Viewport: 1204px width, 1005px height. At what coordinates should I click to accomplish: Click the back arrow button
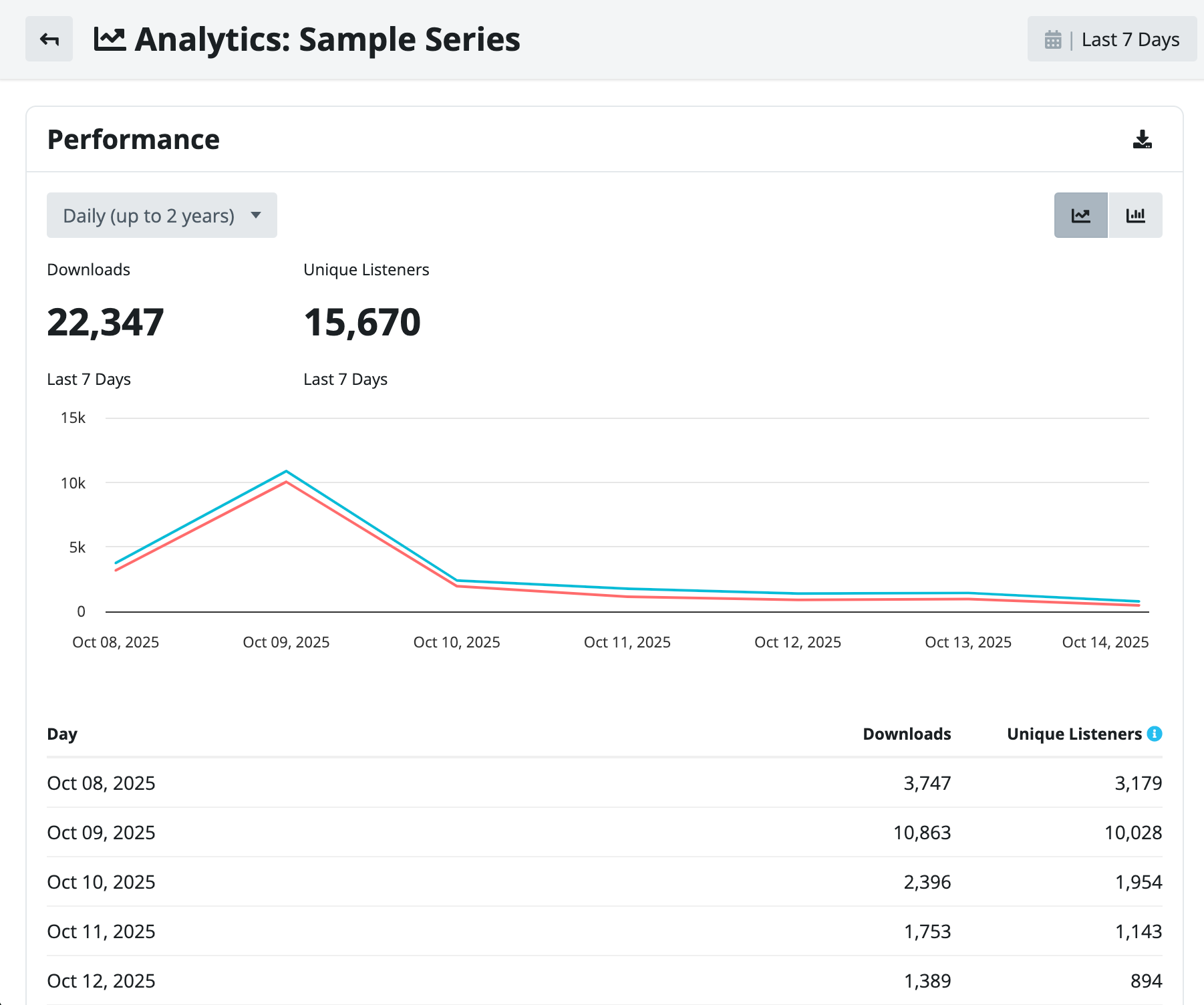pos(49,39)
